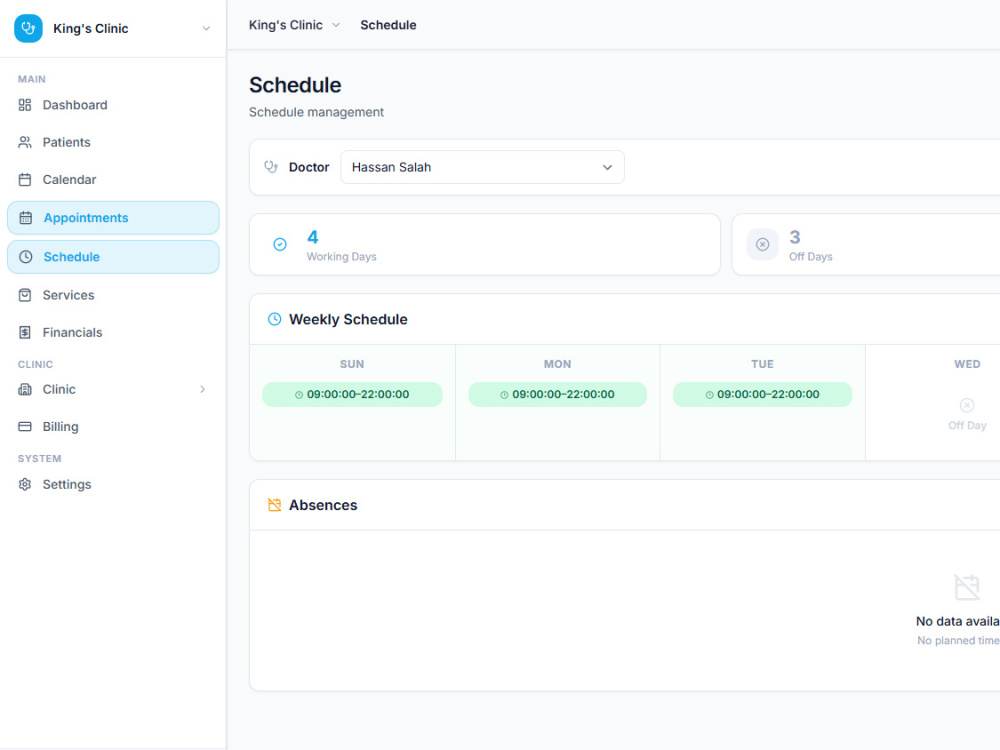Click the Settings gear icon

(25, 485)
